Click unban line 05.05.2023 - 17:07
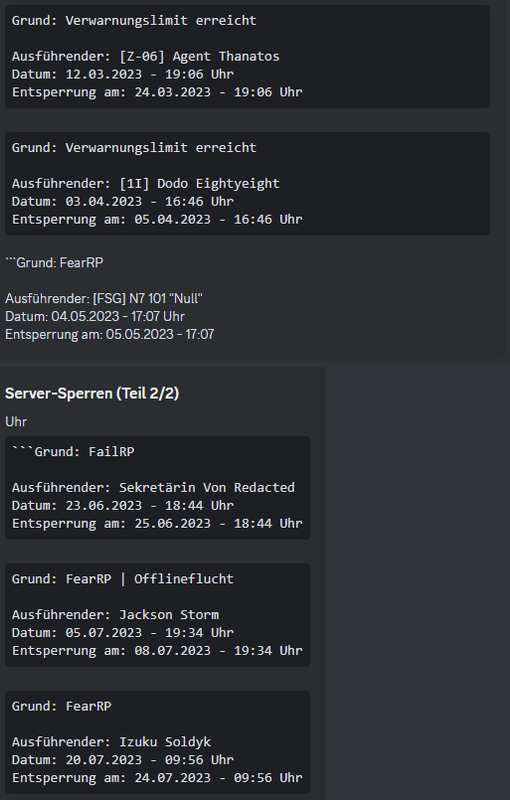This screenshot has width=510, height=800. [110, 334]
